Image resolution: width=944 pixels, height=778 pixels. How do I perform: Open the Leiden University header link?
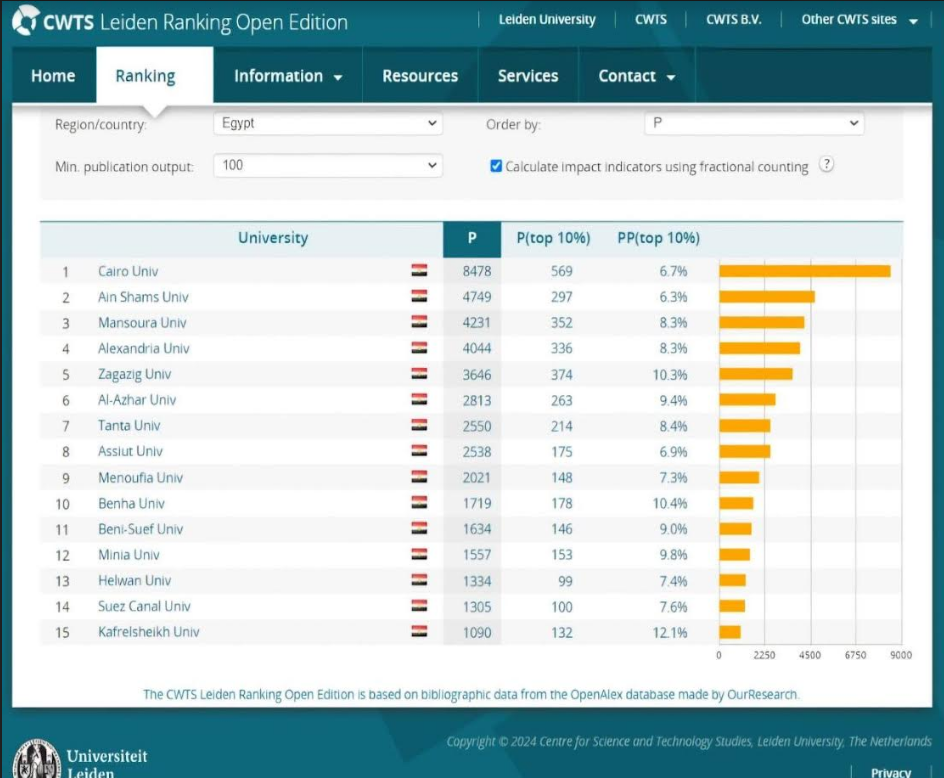pyautogui.click(x=546, y=20)
